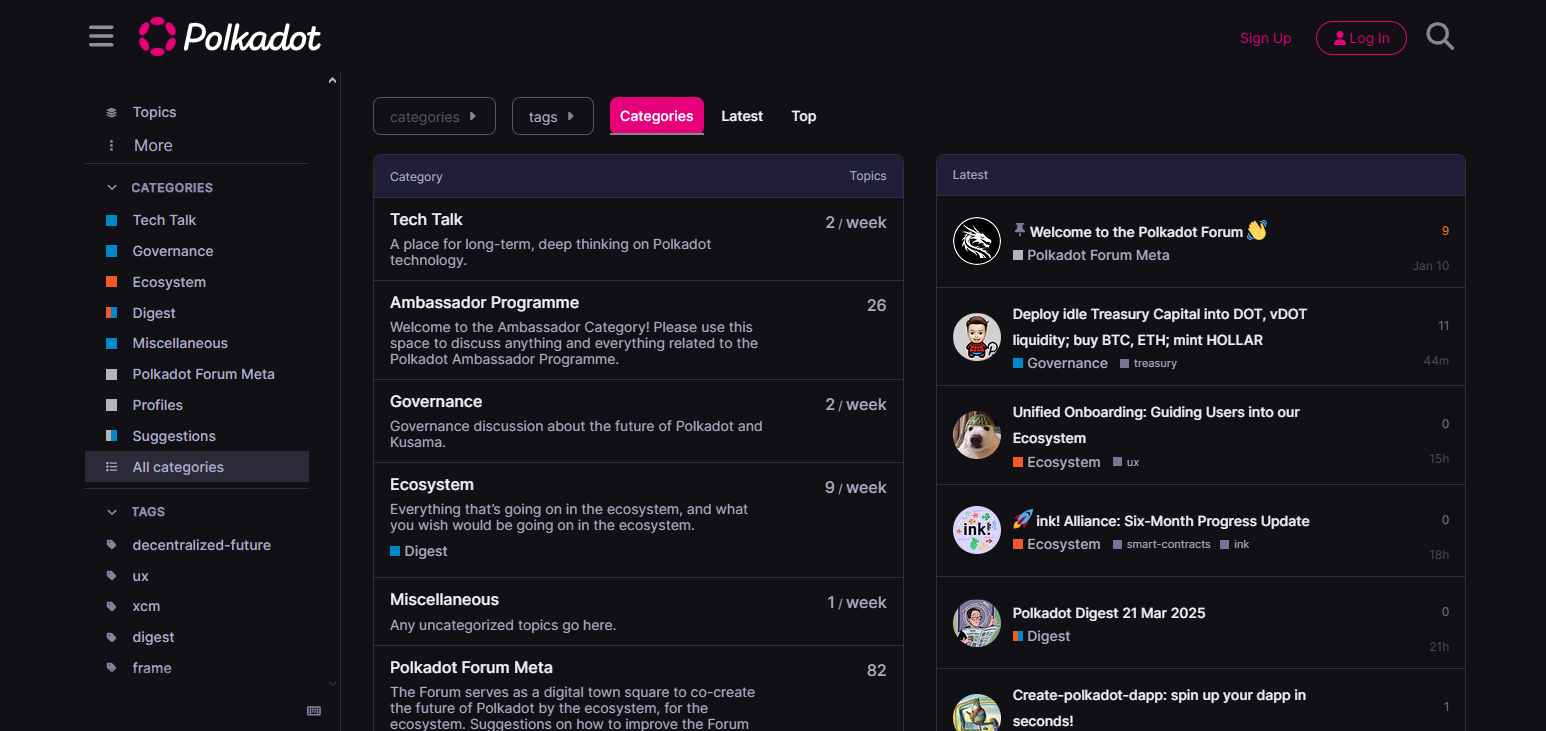Click the Log In button
Viewport: 1546px width, 731px height.
point(1361,38)
